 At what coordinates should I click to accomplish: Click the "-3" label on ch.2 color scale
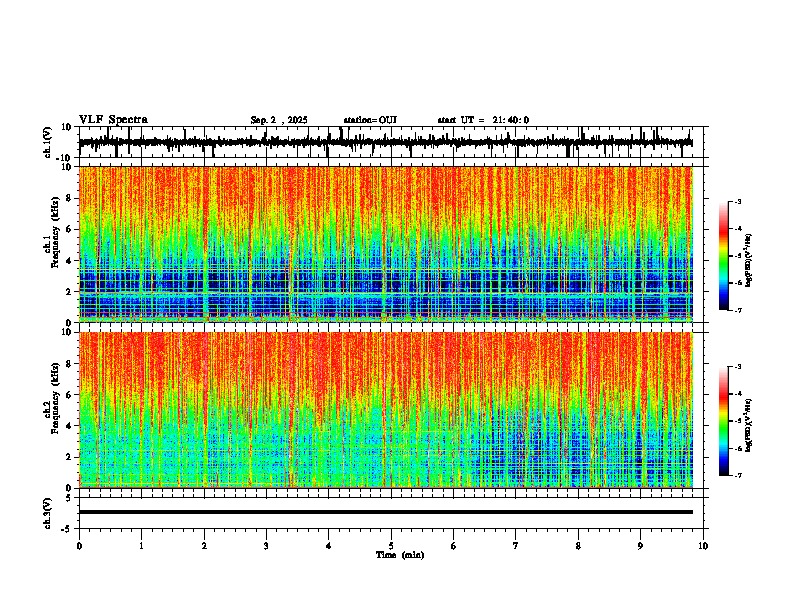coord(737,367)
